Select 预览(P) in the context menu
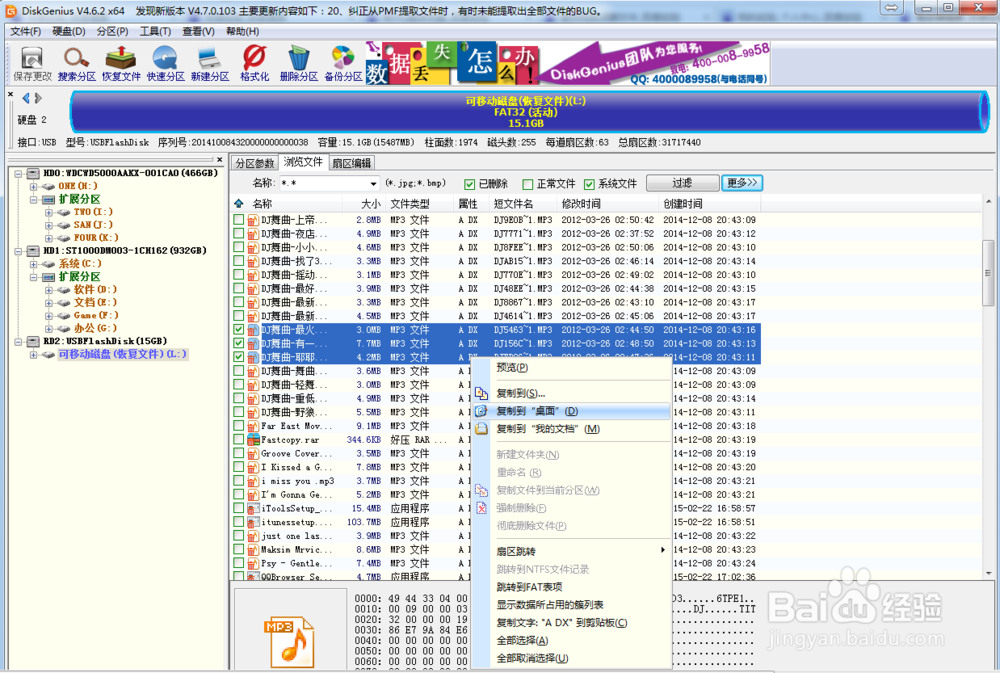The image size is (1000, 673). coord(571,367)
